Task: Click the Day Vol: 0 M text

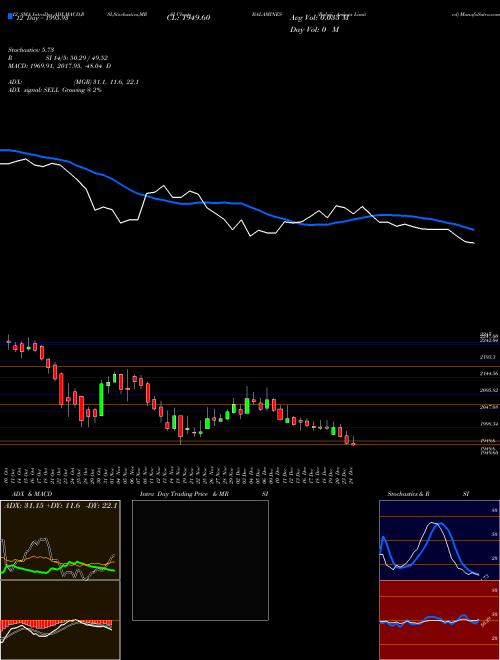Action: [314, 30]
